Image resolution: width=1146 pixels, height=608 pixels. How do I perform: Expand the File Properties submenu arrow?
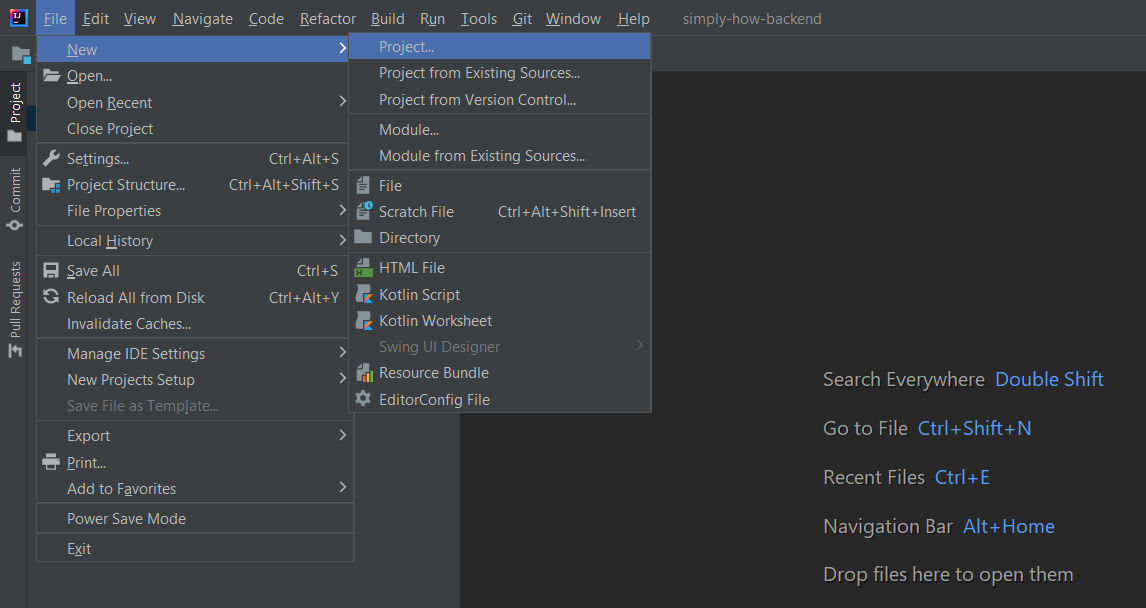[342, 210]
